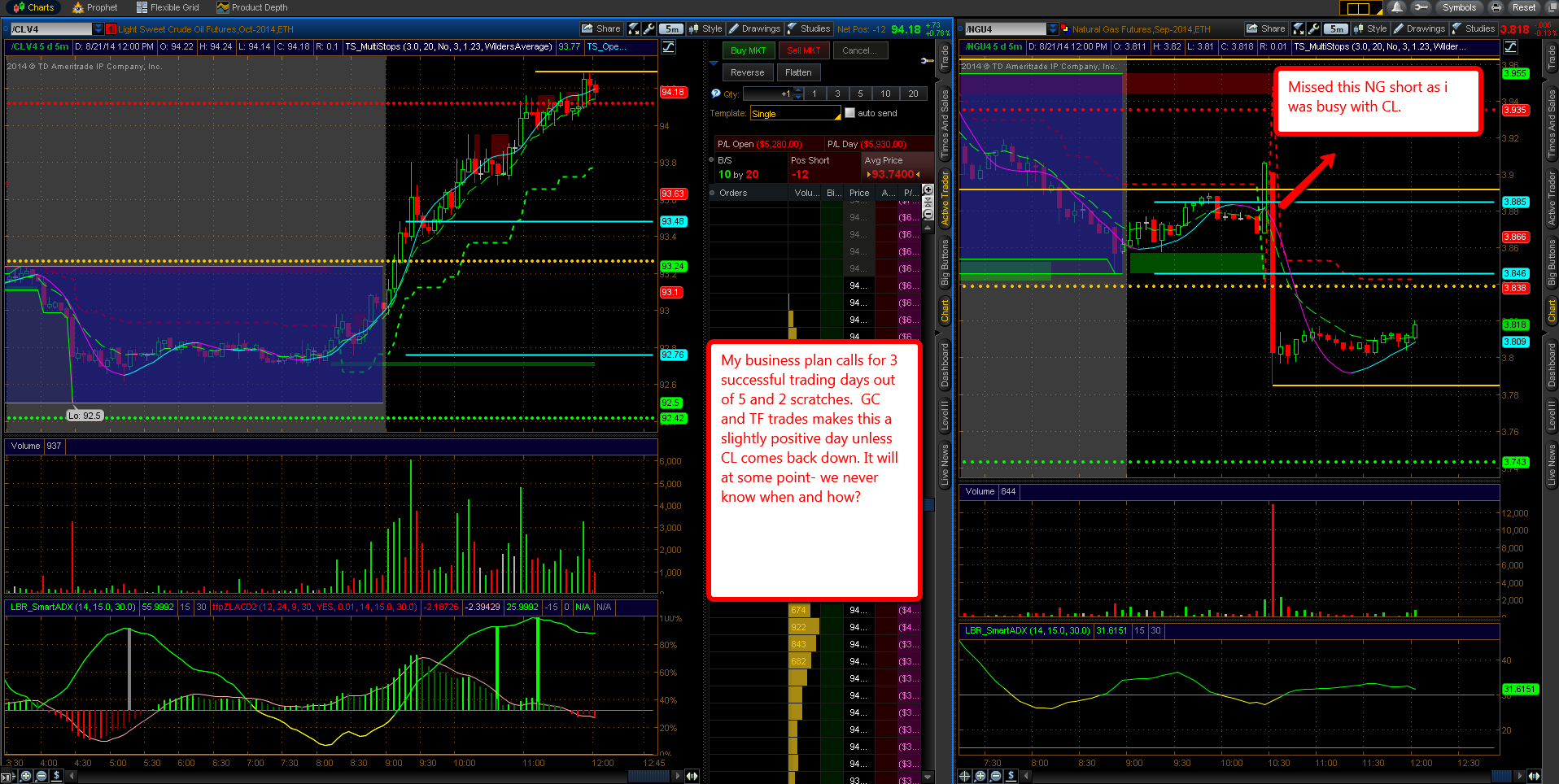
Task: Increase quantity with the up stepper
Action: [798, 90]
